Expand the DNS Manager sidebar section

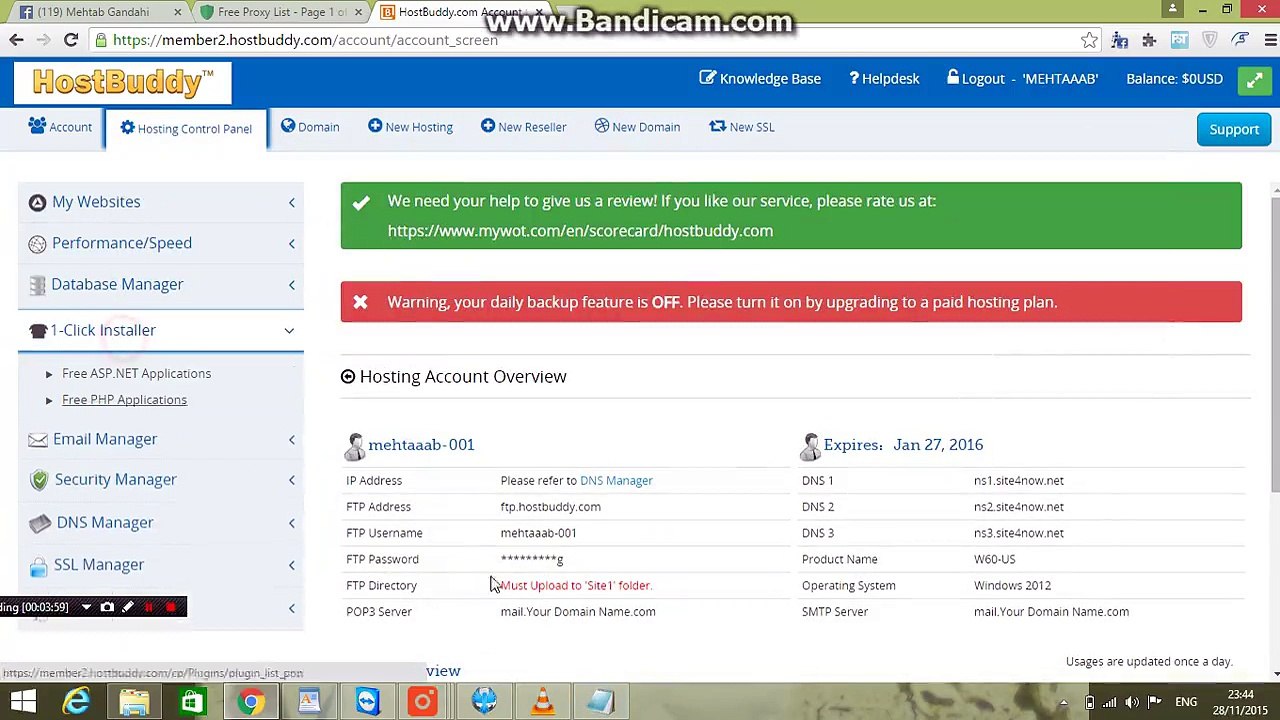(x=161, y=523)
